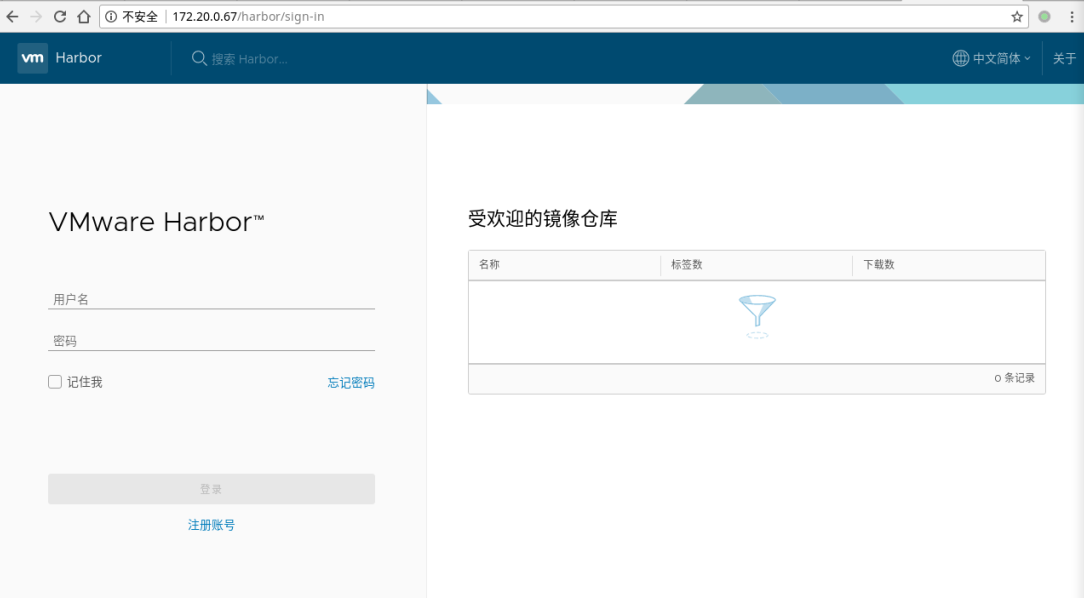Focus the 密码 input field
Screen dimensions: 1084x598
[212, 341]
